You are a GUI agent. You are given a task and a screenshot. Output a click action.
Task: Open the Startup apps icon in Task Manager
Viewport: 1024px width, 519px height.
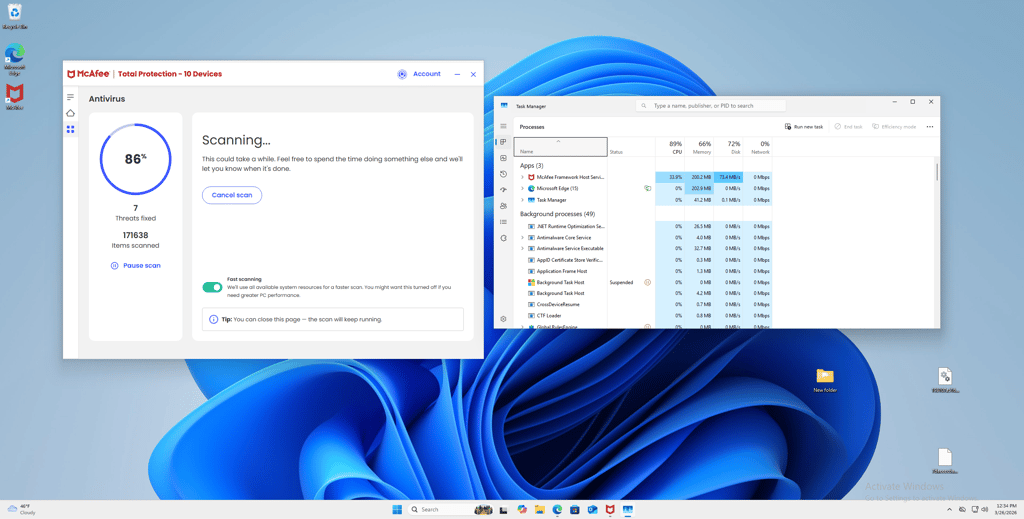[504, 190]
